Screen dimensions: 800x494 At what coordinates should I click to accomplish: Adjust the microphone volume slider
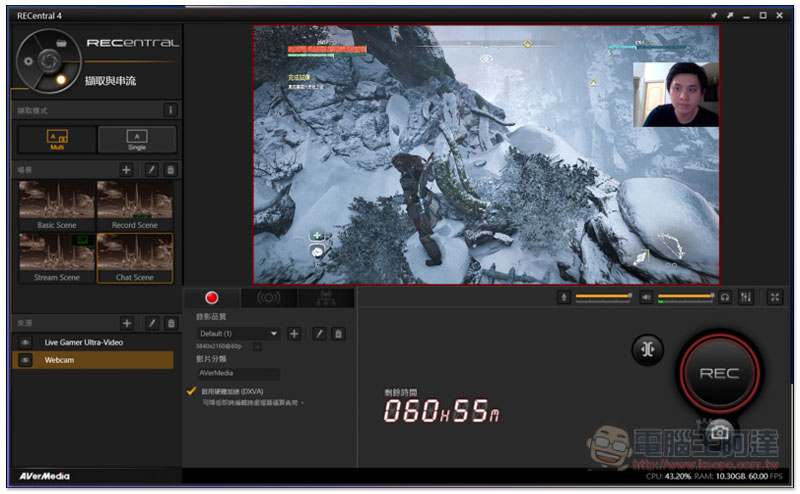[x=604, y=297]
